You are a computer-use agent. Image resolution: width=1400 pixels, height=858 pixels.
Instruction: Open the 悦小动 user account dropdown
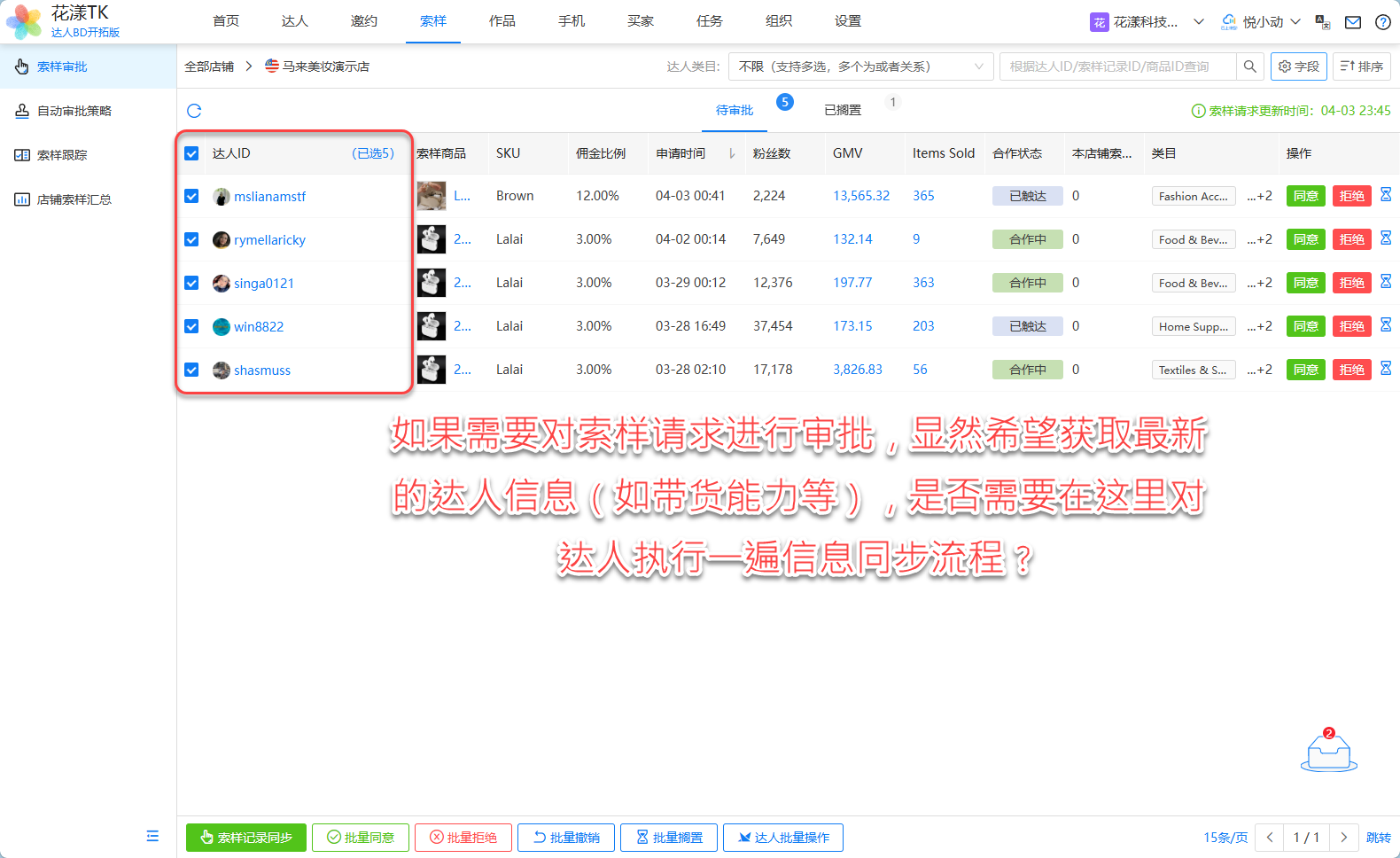[1262, 22]
